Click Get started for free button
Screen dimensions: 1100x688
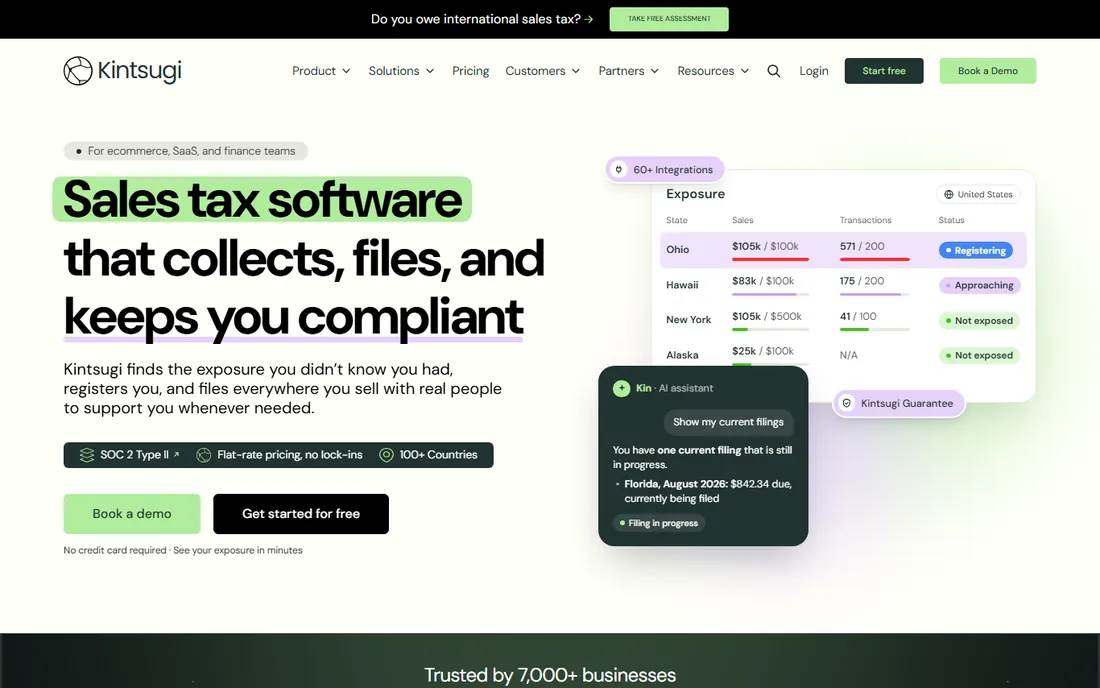(301, 514)
